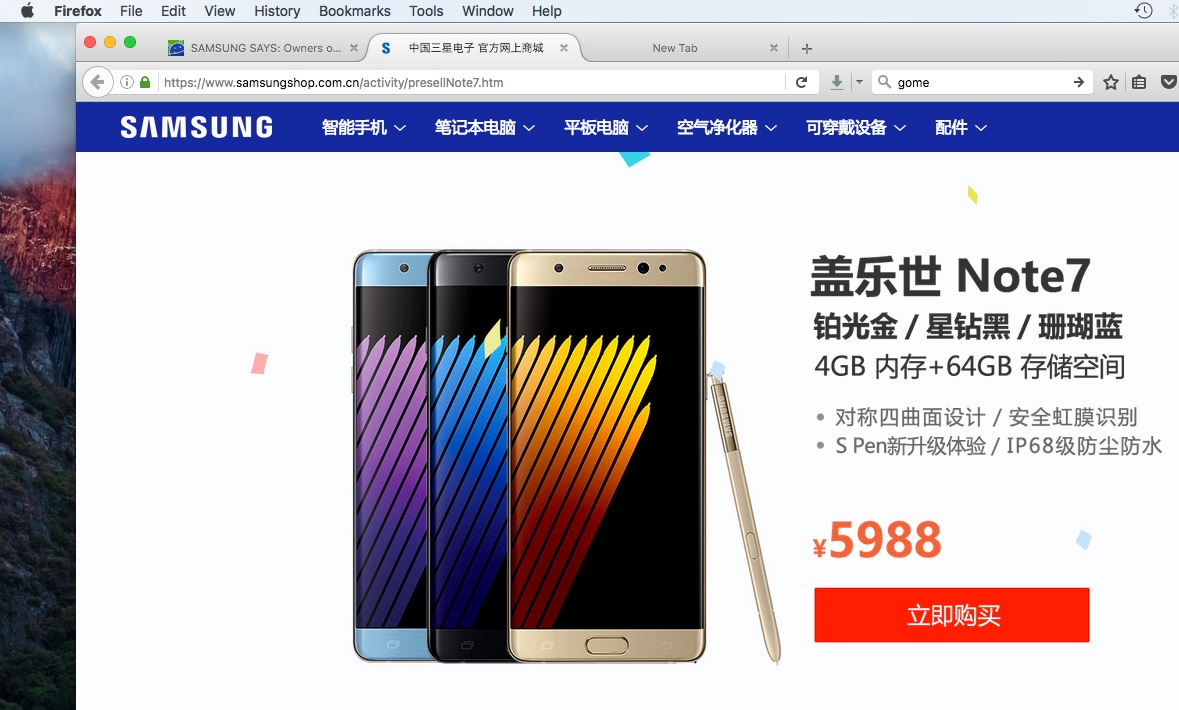Click the SAMSUNG logo link
Image resolution: width=1179 pixels, height=710 pixels.
point(197,127)
